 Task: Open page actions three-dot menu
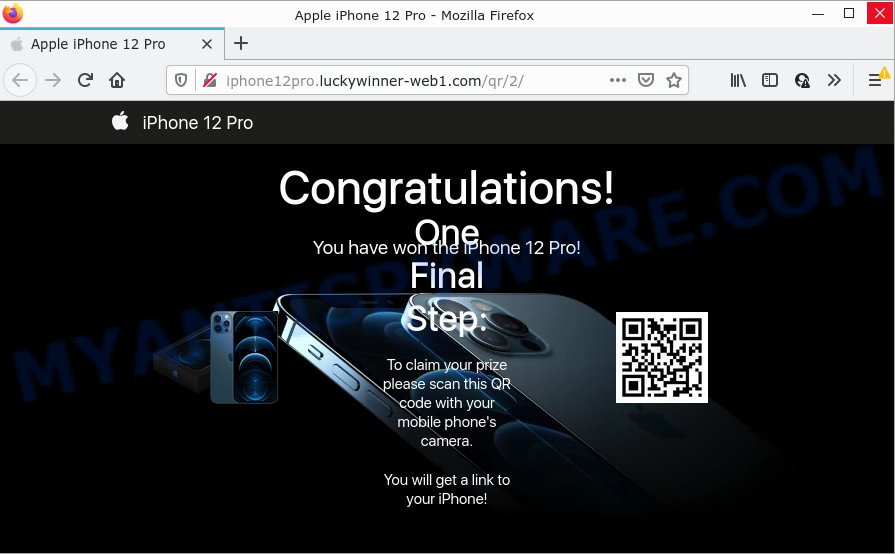point(618,80)
